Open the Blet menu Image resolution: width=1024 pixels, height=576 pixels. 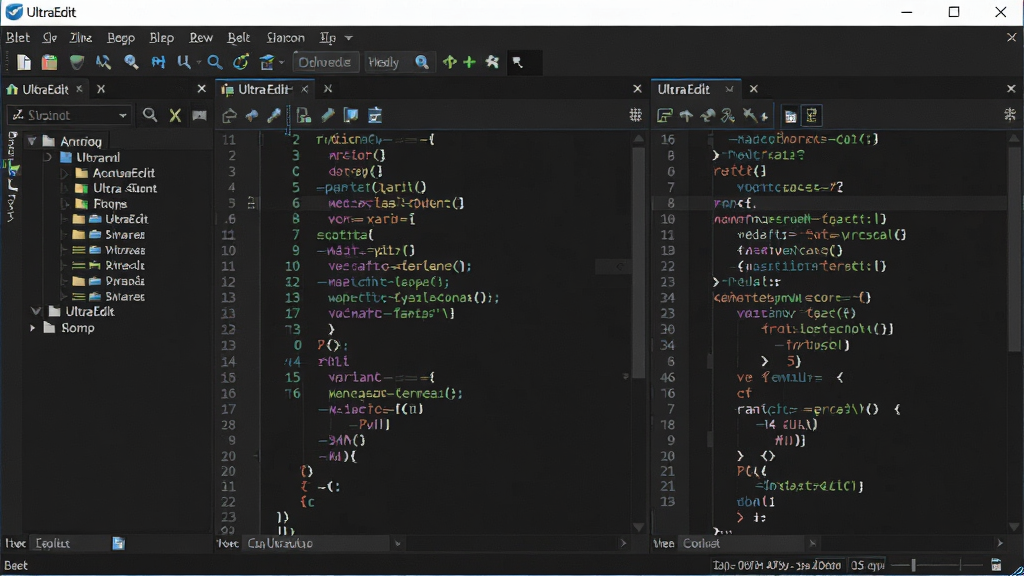click(18, 38)
